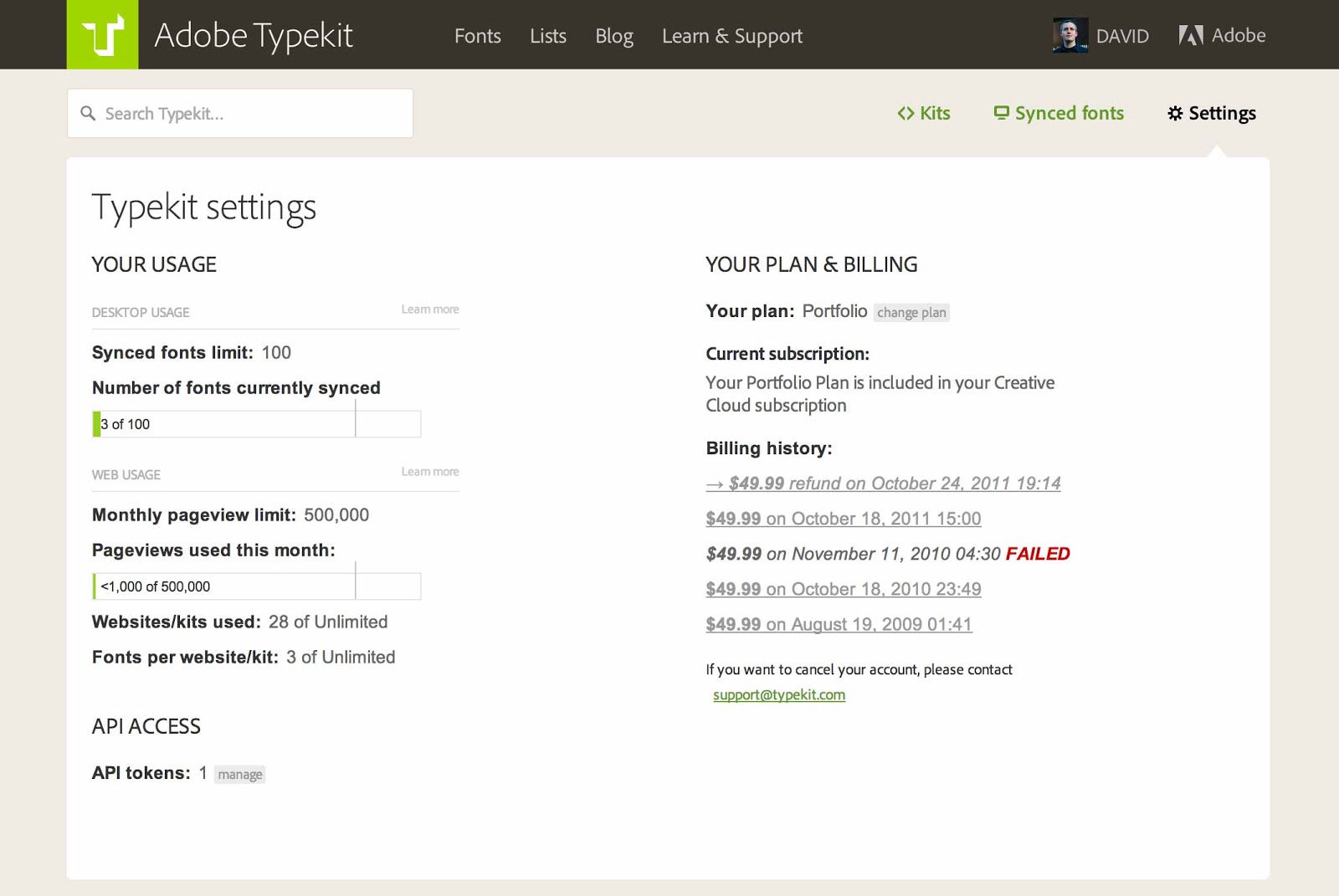Viewport: 1339px width, 896px height.
Task: Switch to the Synced fonts tab
Action: (1059, 113)
